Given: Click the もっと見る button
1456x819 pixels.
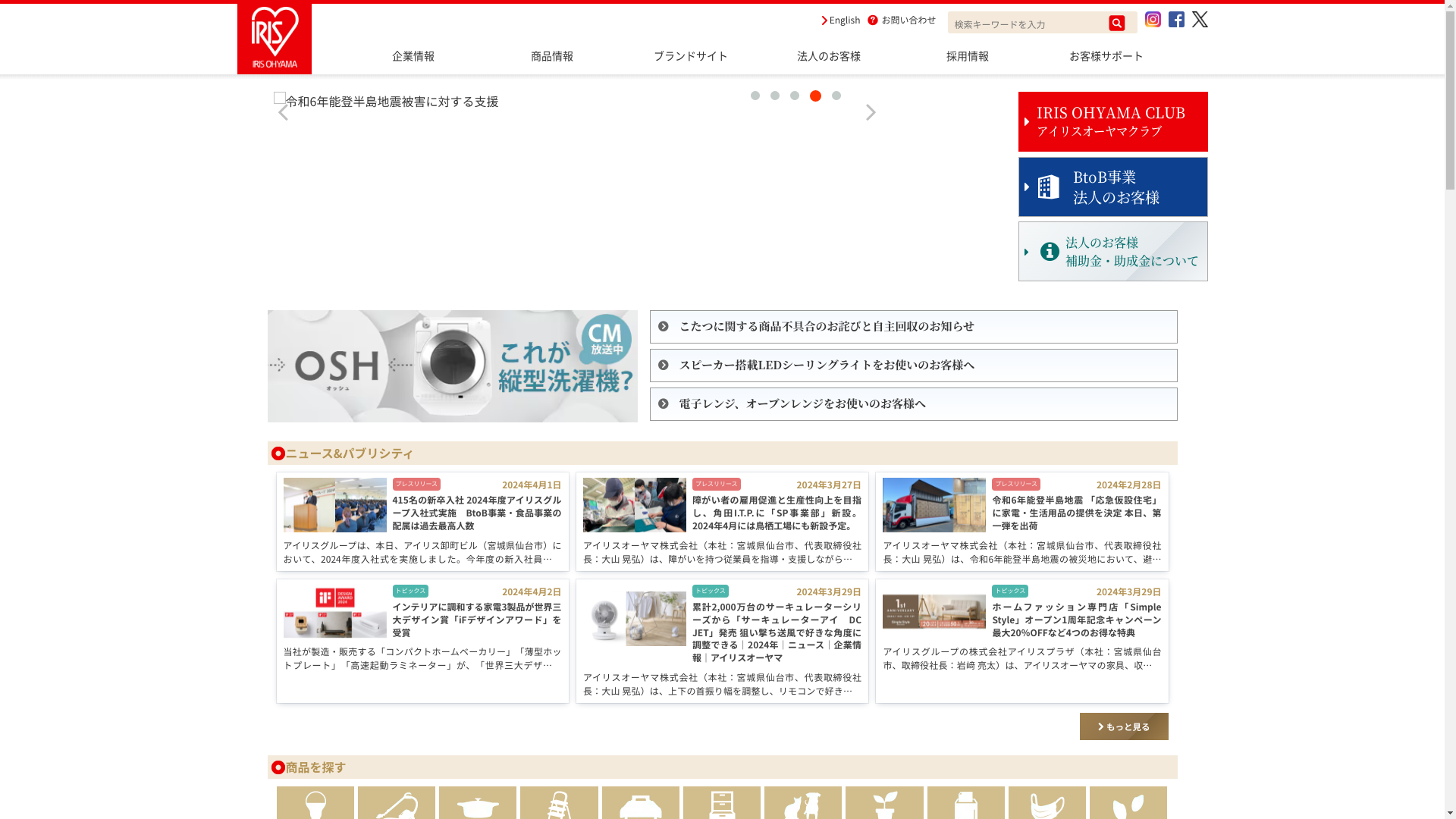Looking at the screenshot, I should pos(1124,726).
